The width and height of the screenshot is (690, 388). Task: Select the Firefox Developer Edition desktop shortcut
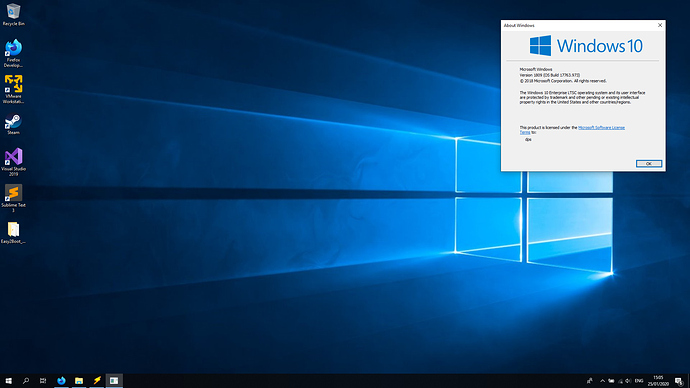click(13, 53)
